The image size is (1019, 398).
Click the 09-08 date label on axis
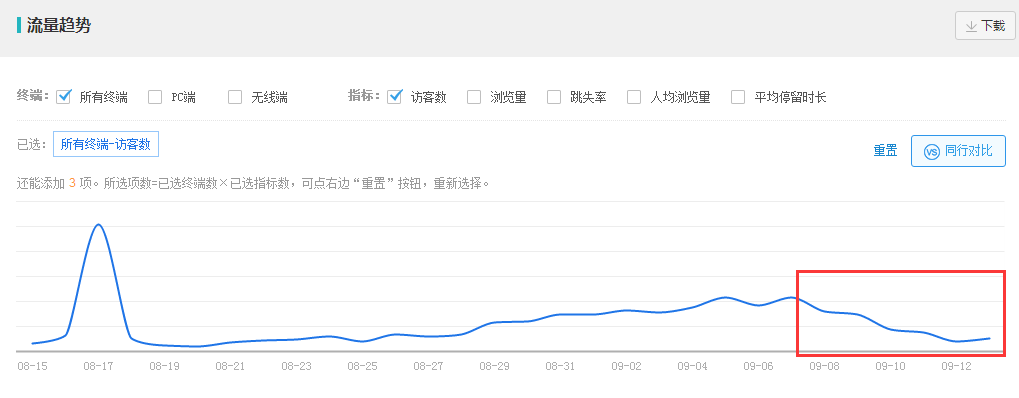tap(824, 366)
